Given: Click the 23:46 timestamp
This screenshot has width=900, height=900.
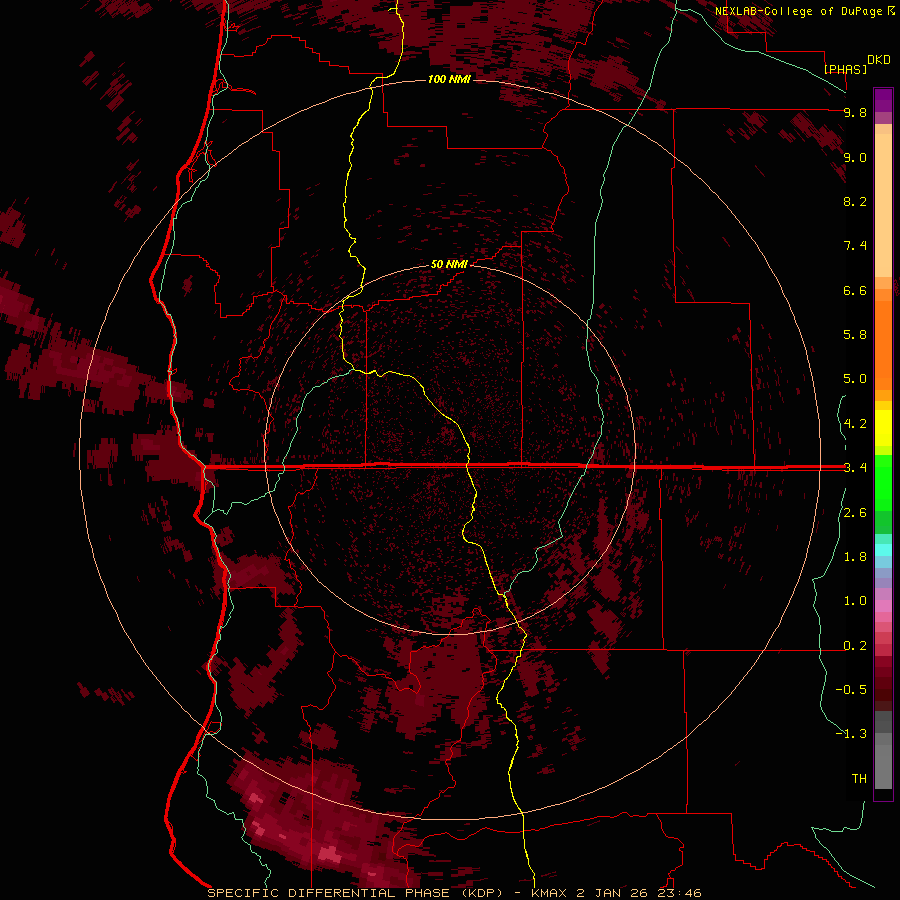Looking at the screenshot, I should pyautogui.click(x=681, y=893).
